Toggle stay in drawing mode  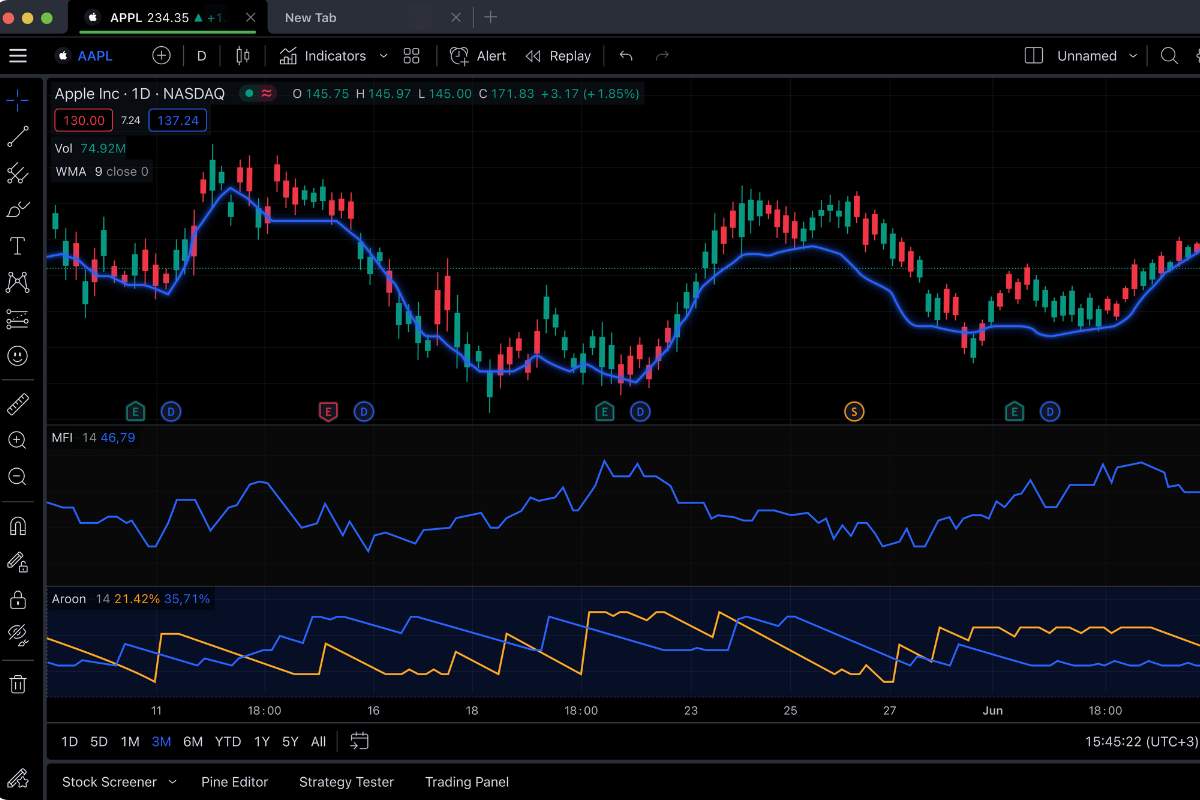(17, 562)
